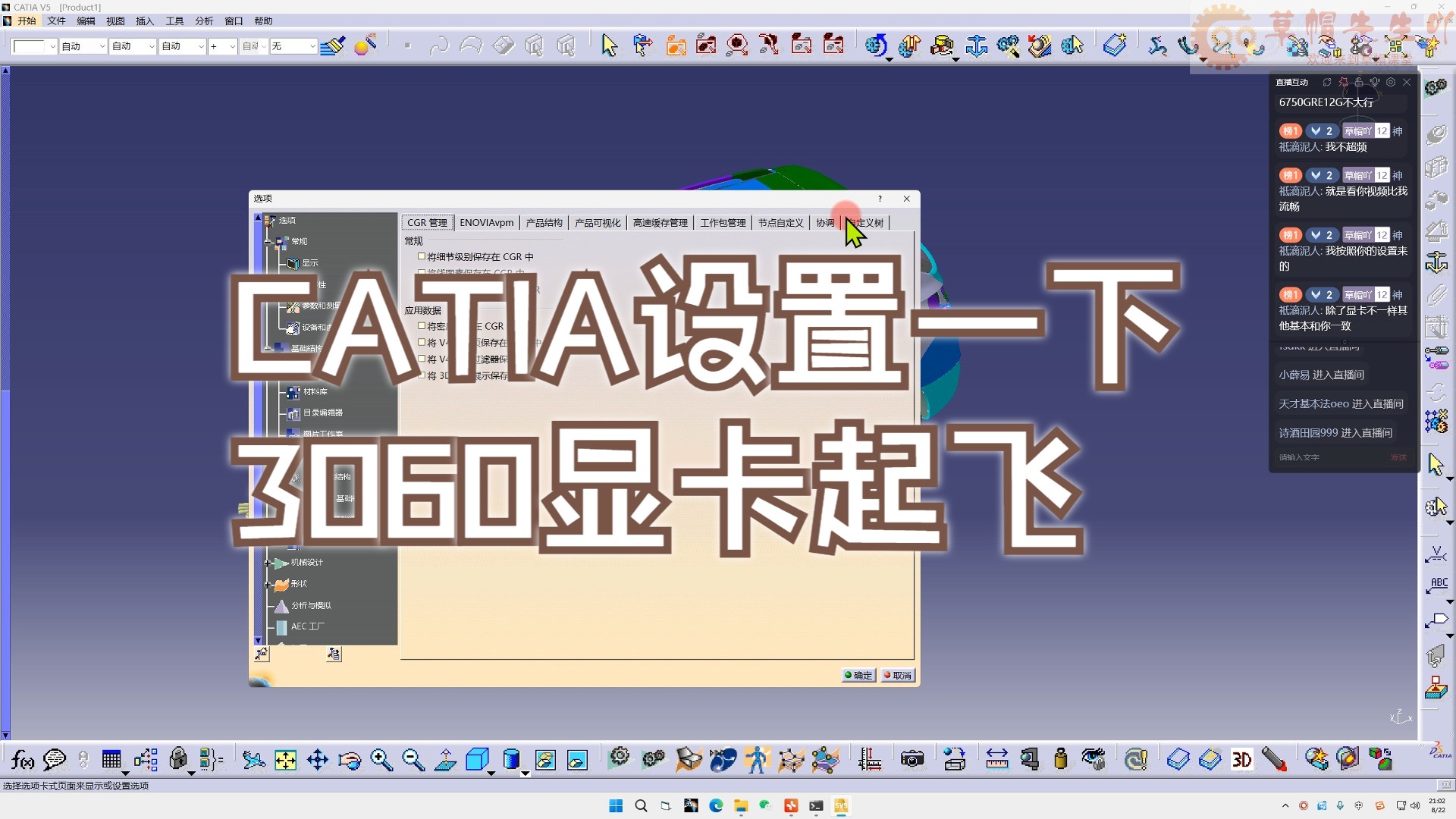Select 材料库 in the options tree

315,392
